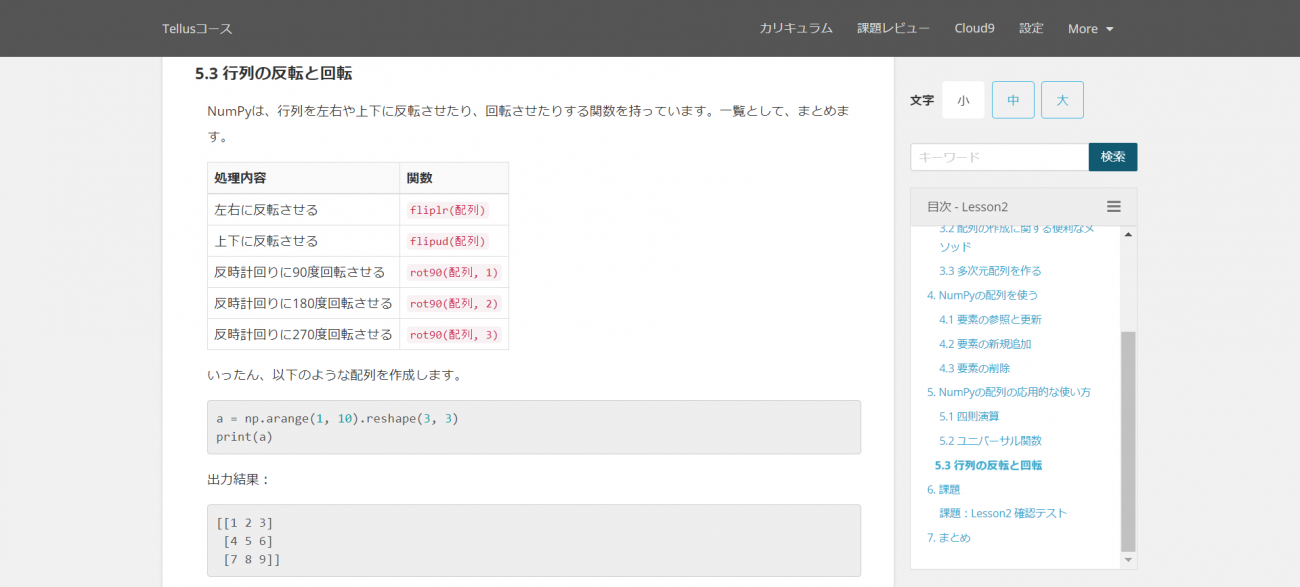The width and height of the screenshot is (1300, 587).
Task: Open the 課題レビュー menu item
Action: (893, 28)
